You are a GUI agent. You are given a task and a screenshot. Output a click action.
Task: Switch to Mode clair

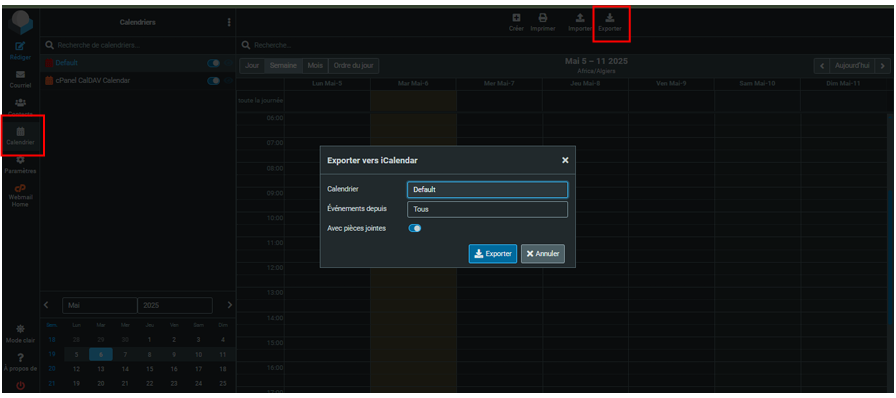20,333
